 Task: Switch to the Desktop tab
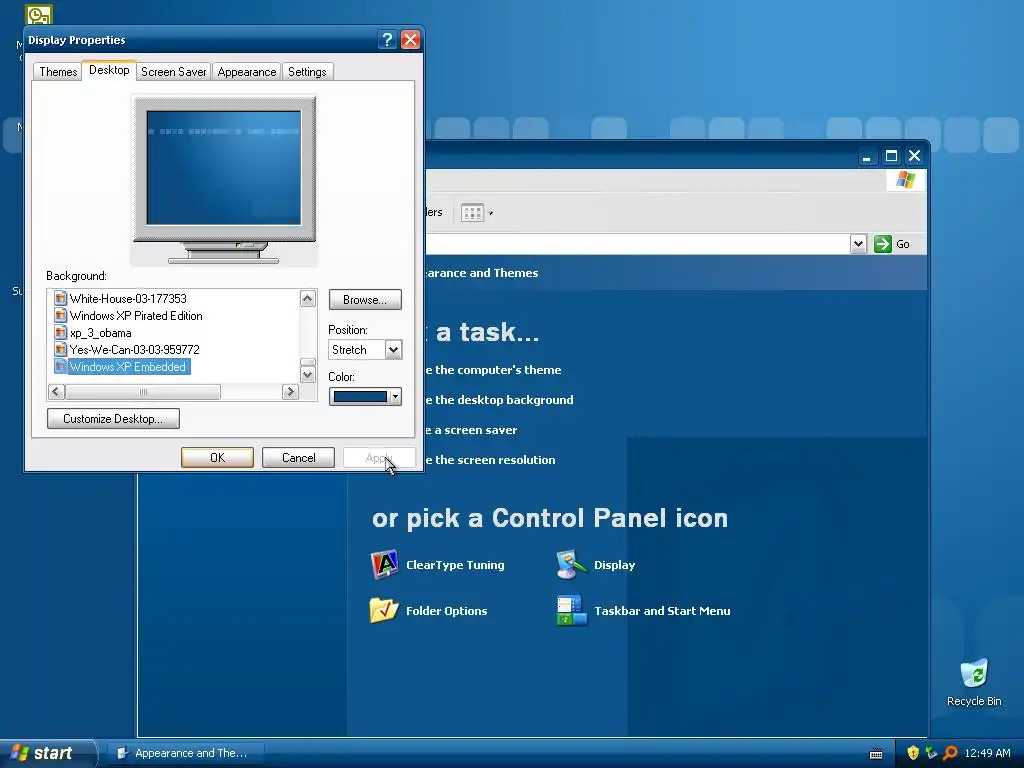[109, 70]
